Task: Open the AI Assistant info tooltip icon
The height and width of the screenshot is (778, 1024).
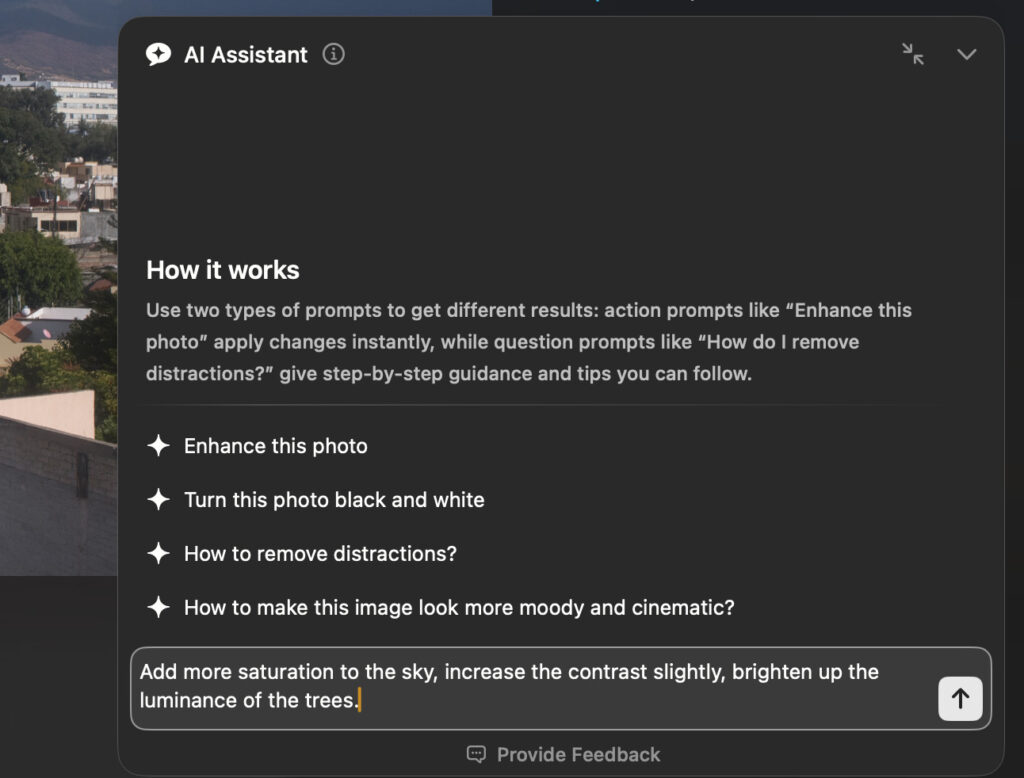Action: pos(334,55)
